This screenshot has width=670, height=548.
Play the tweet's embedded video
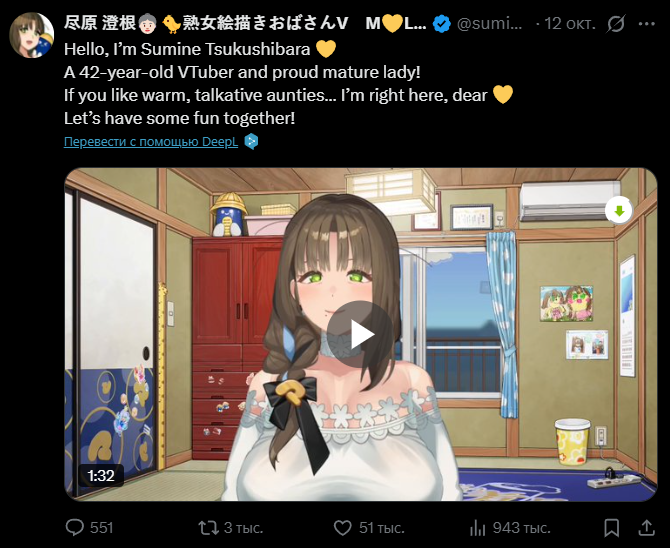click(x=359, y=334)
